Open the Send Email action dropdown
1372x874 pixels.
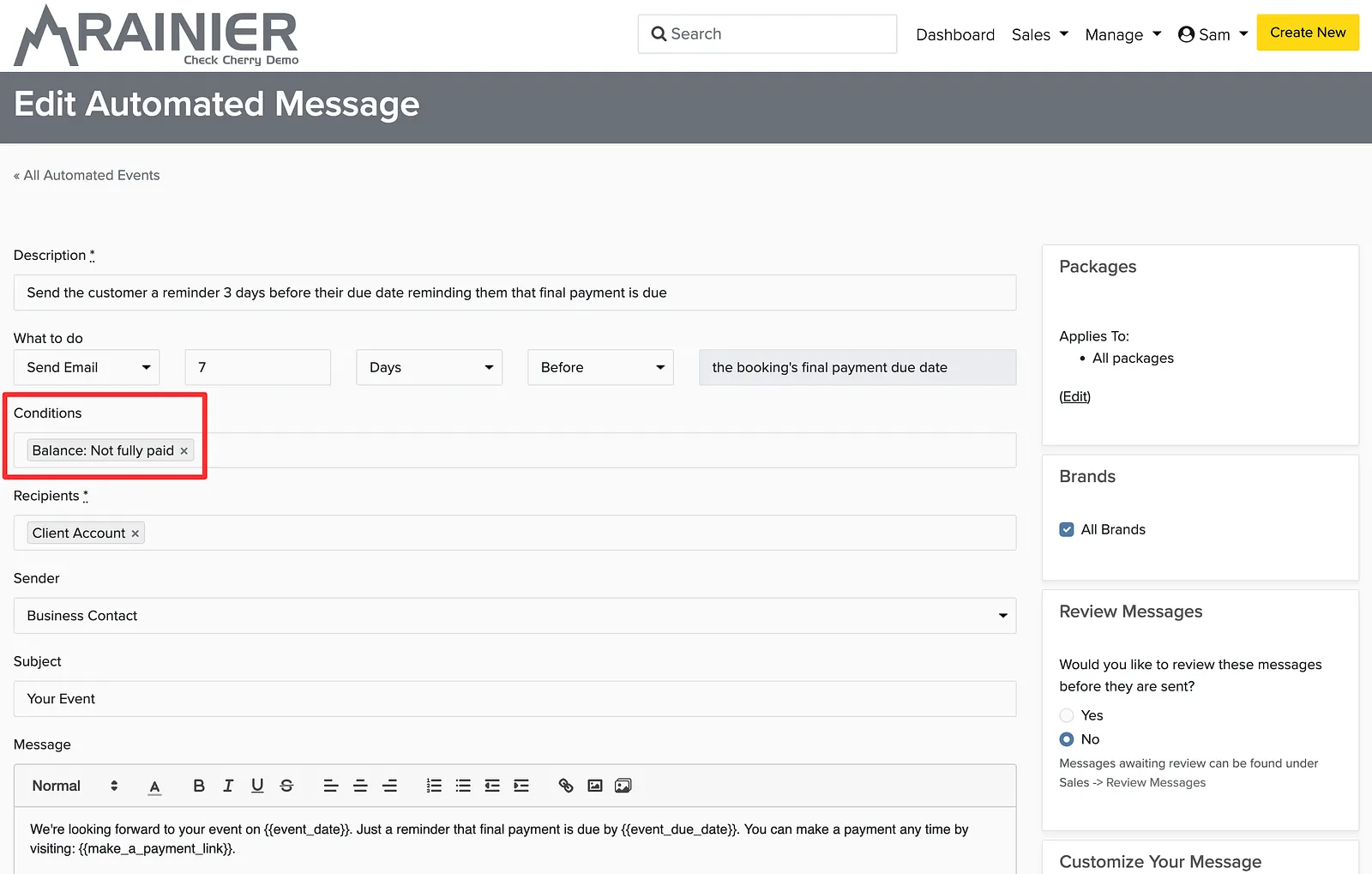87,367
